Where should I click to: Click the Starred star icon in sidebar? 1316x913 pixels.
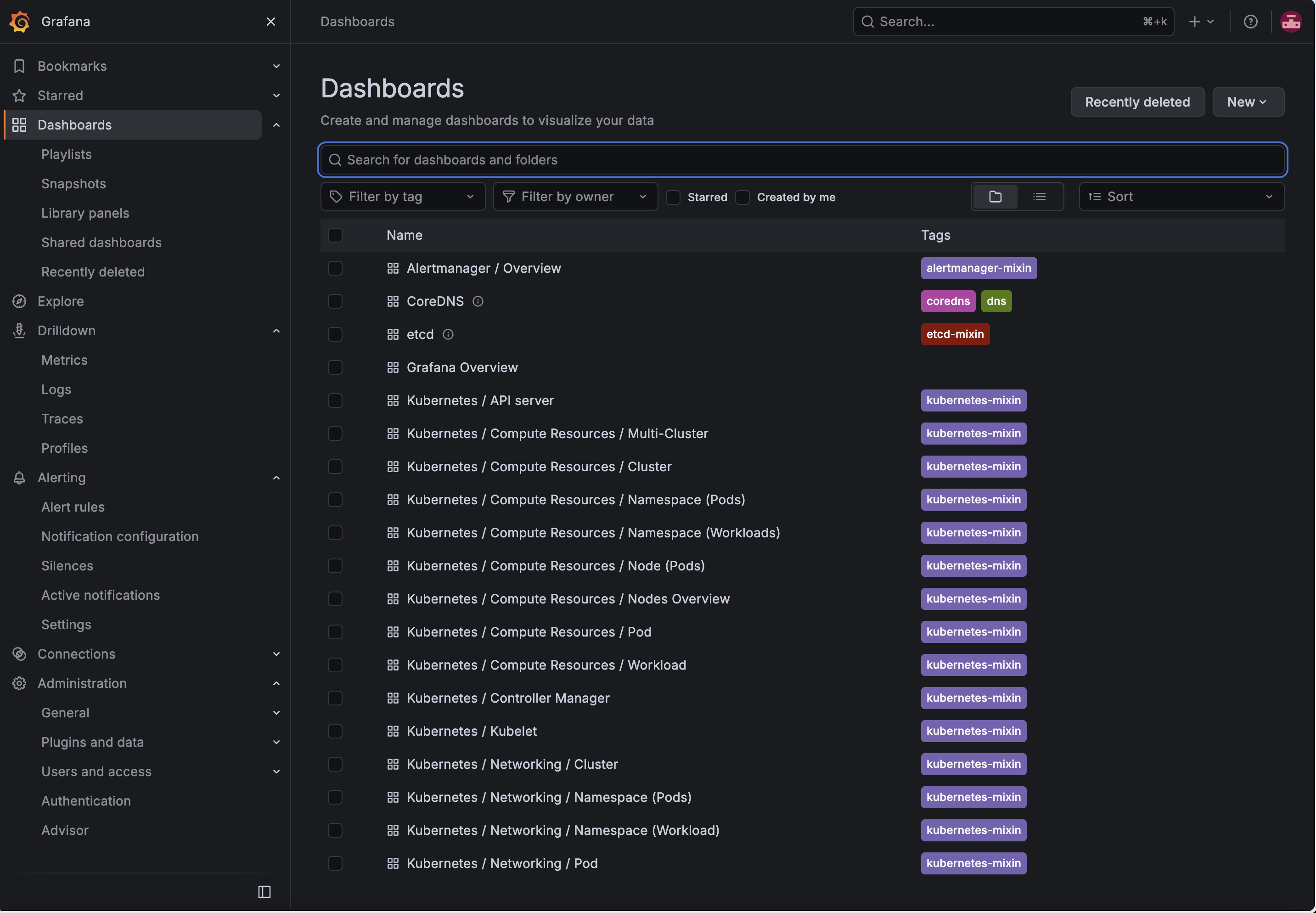[x=19, y=96]
